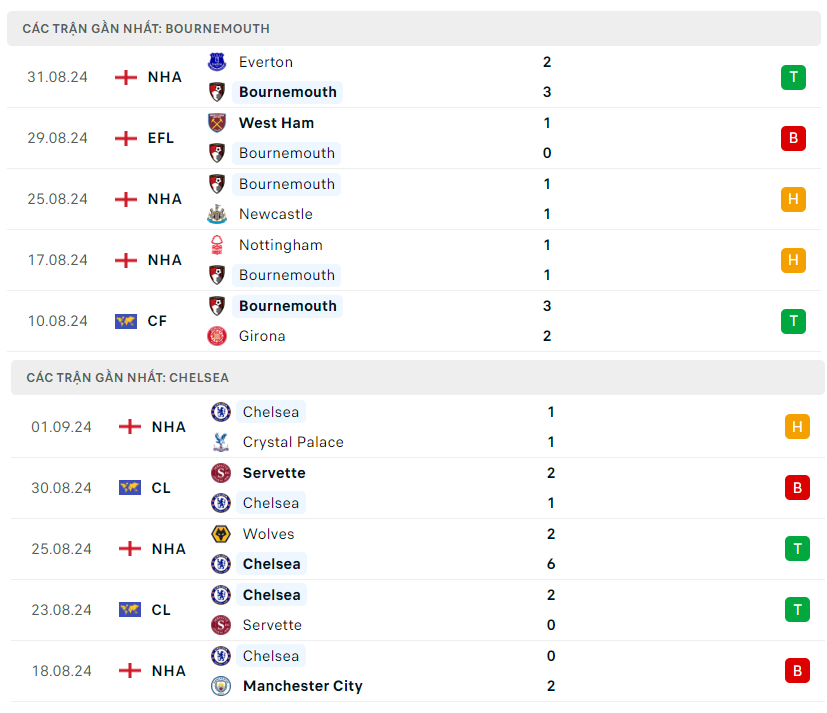Screen dimensions: 827x713
Task: Click the Nottingham Forest crest icon
Action: click(217, 245)
